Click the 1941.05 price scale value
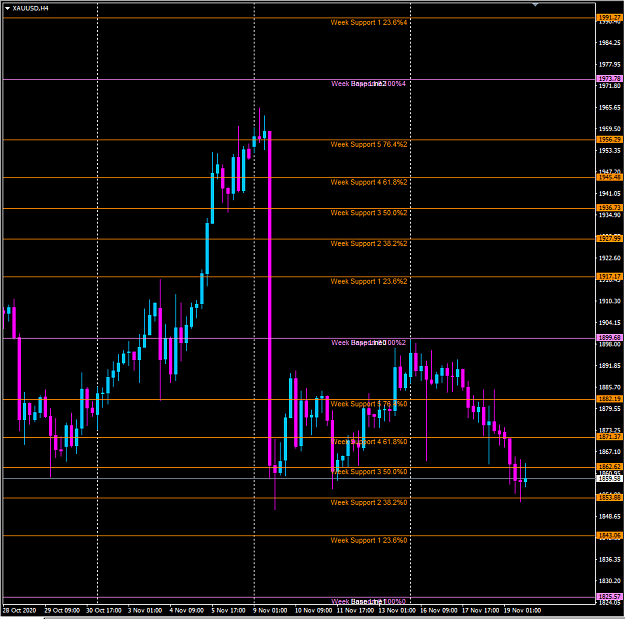This screenshot has width=625, height=619. click(x=610, y=194)
